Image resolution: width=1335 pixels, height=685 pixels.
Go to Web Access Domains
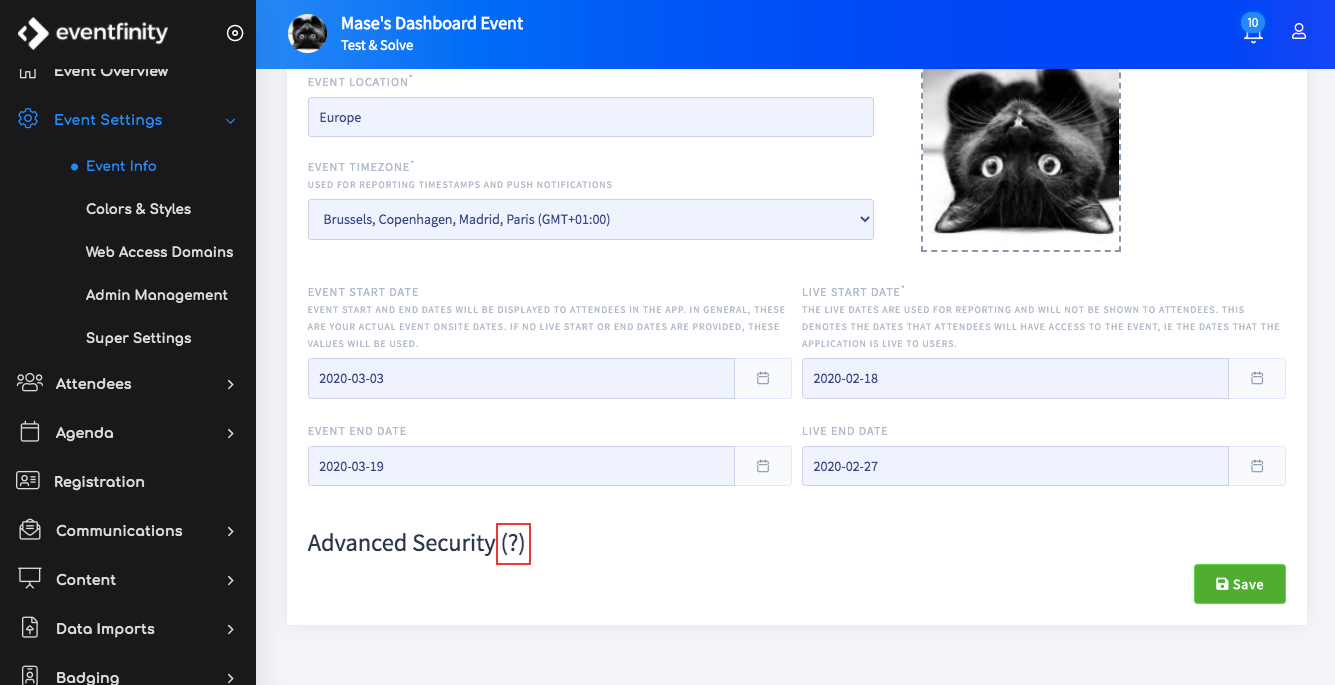tap(159, 252)
